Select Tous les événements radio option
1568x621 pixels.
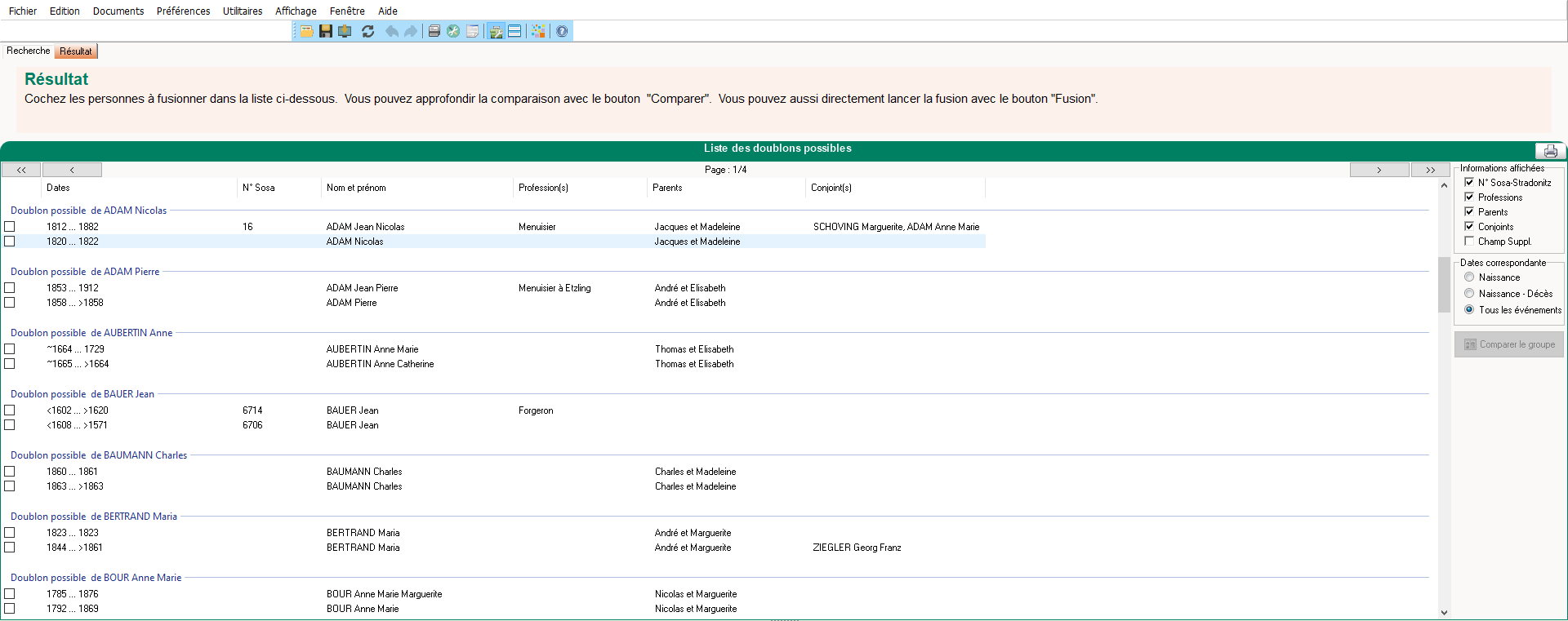[x=1469, y=310]
